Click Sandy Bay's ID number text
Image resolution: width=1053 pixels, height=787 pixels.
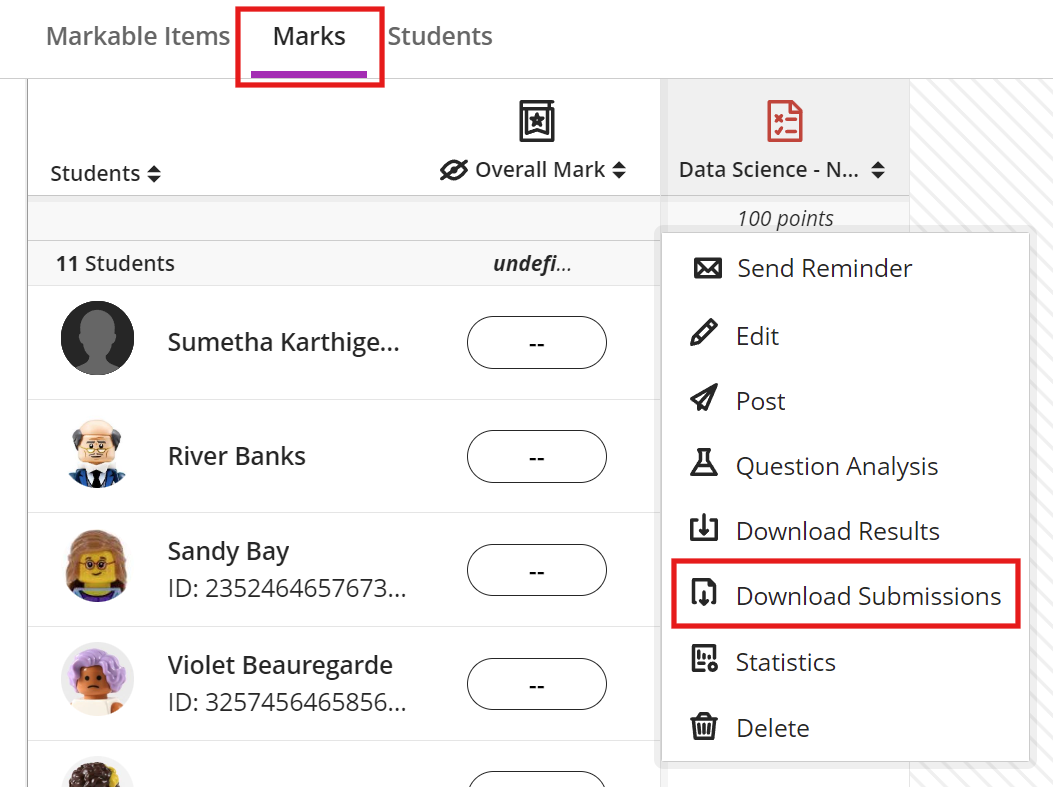pos(287,588)
